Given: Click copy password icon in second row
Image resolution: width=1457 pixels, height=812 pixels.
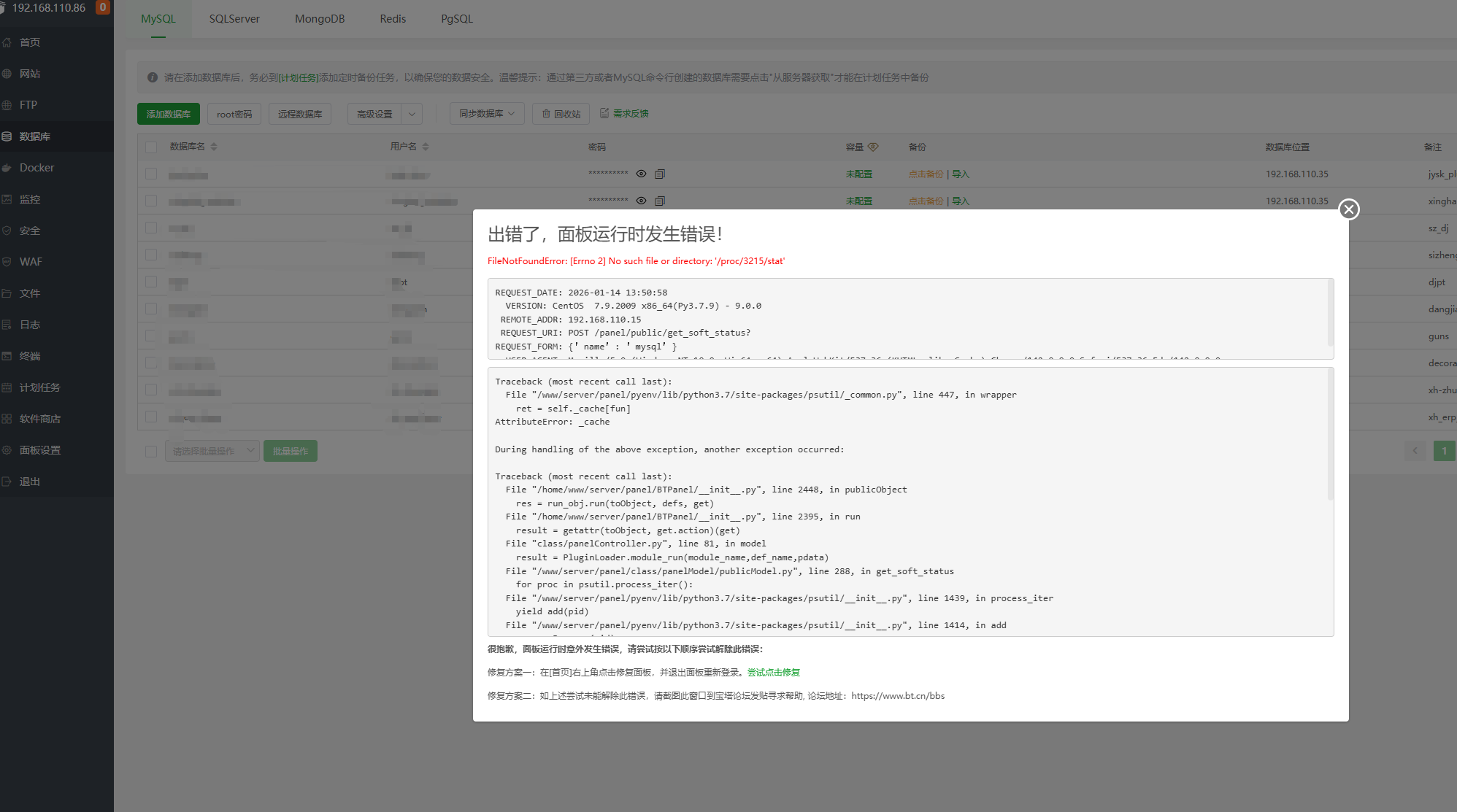Looking at the screenshot, I should (x=660, y=201).
